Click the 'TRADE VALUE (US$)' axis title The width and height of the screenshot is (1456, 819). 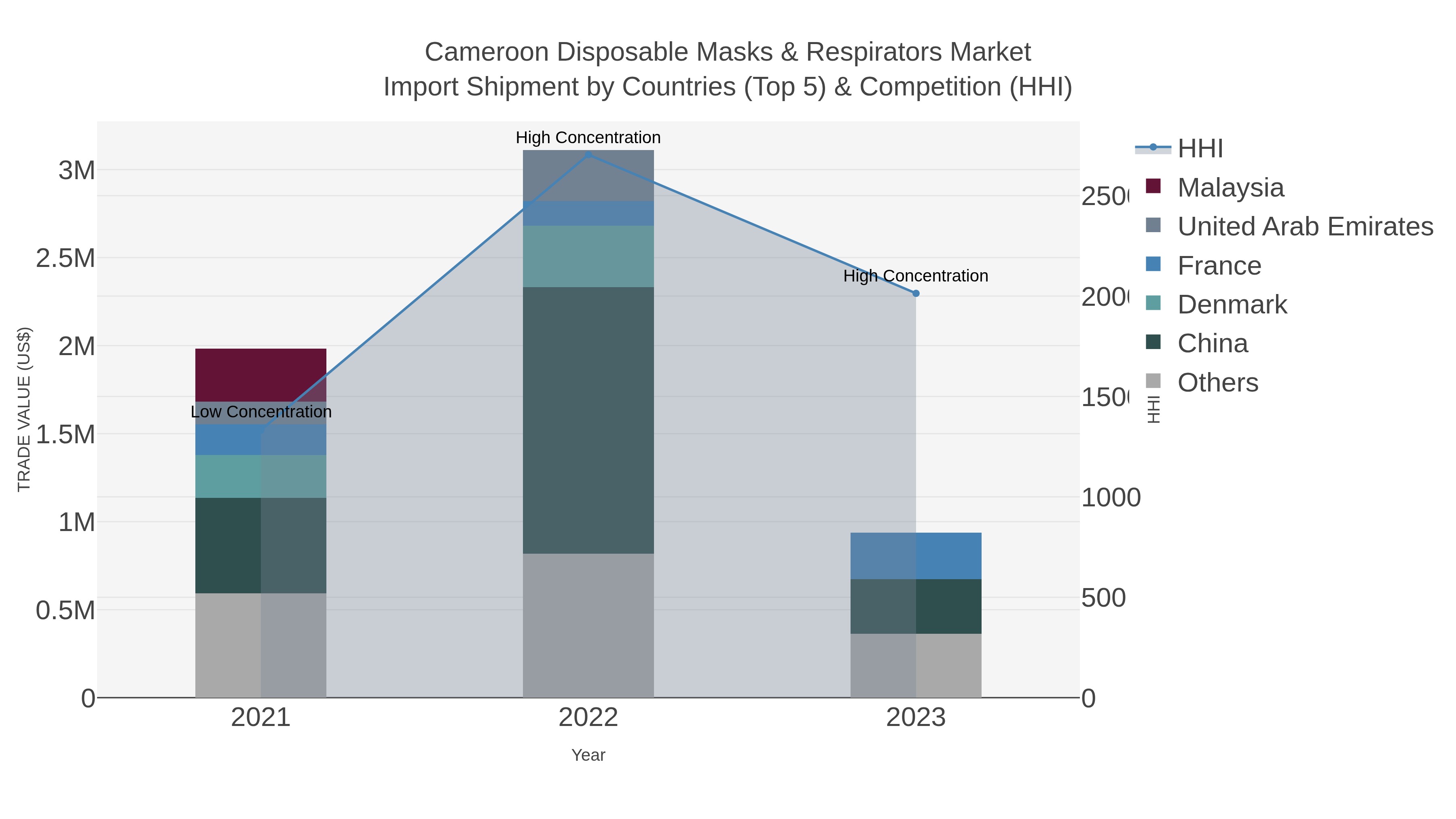(x=24, y=410)
